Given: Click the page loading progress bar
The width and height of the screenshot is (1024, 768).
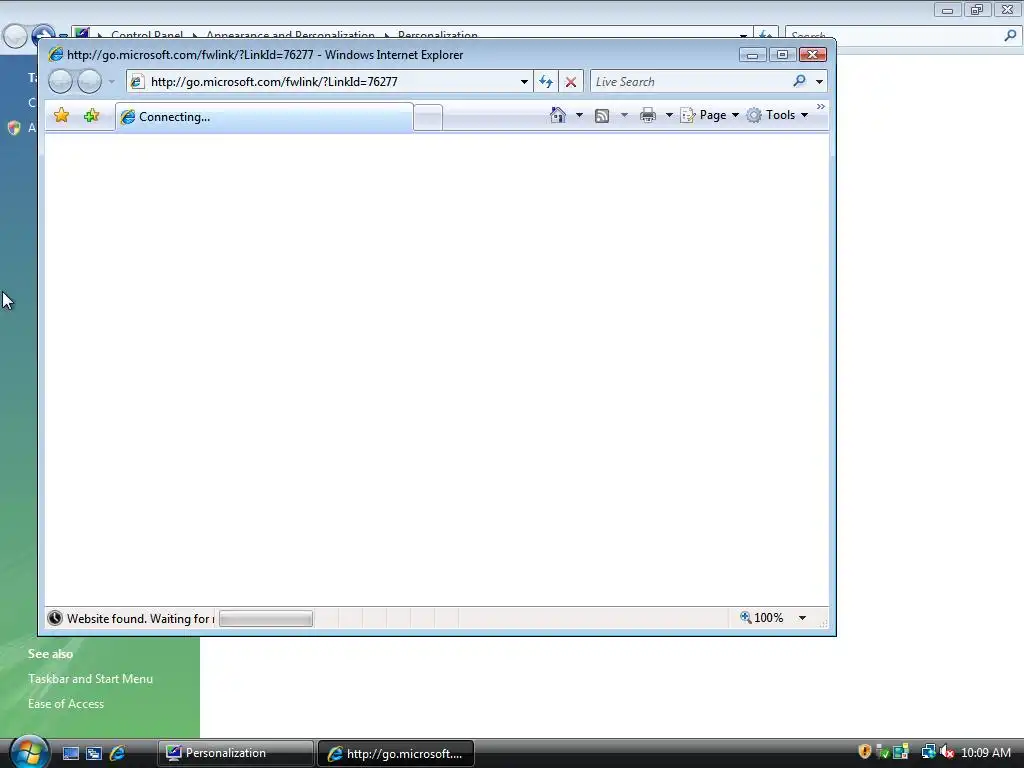Looking at the screenshot, I should (x=266, y=618).
